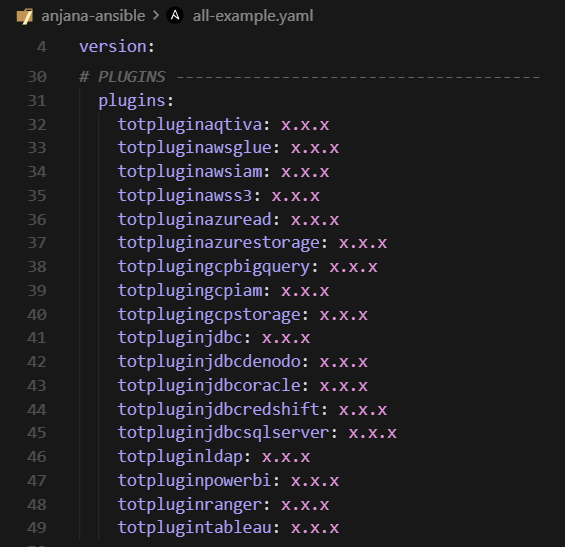Image resolution: width=565 pixels, height=547 pixels.
Task: Click the sticky version: header line
Action: pyautogui.click(x=117, y=47)
